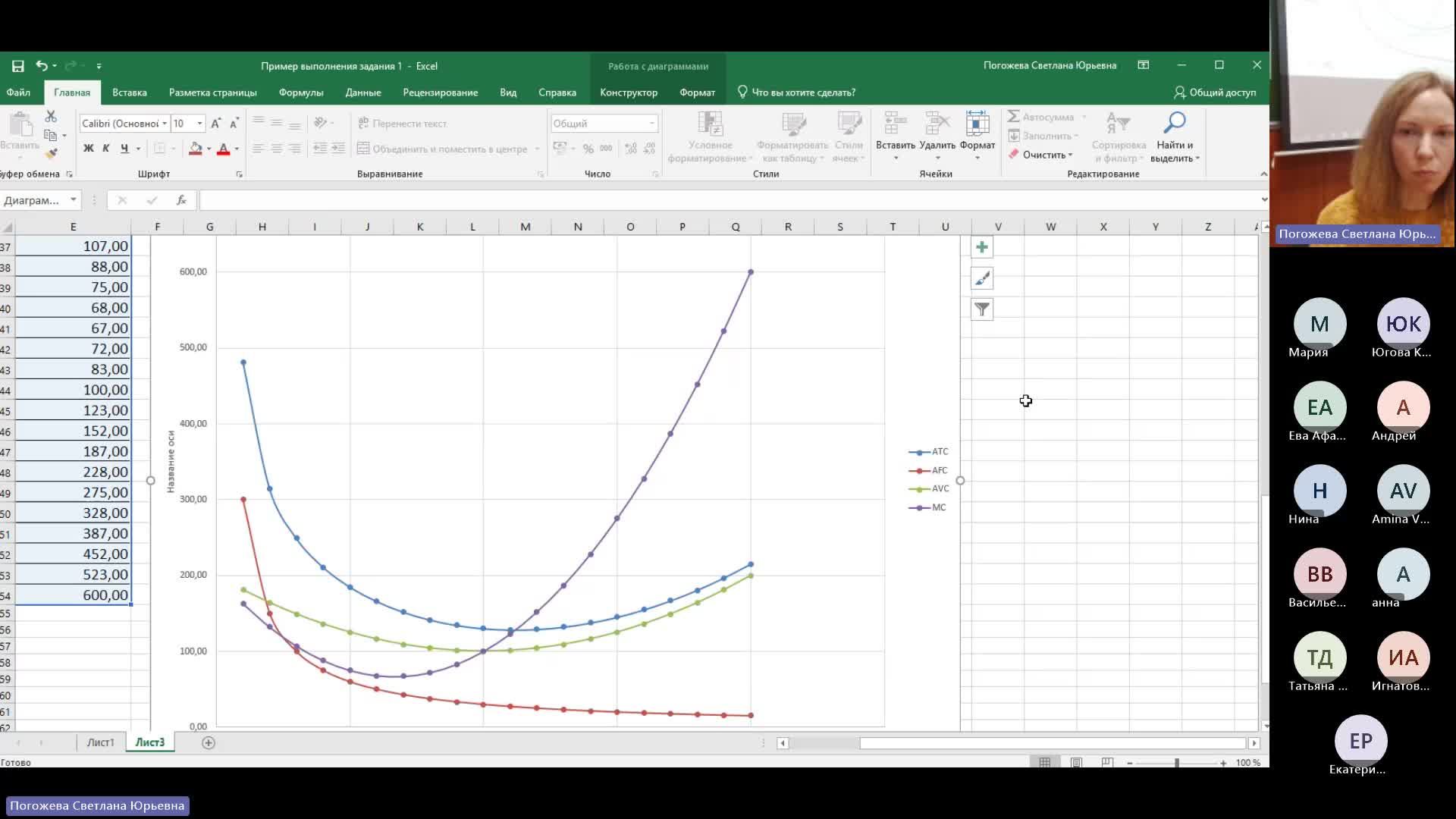1456x819 pixels.
Task: Click the Format Painter brush icon
Action: tap(51, 154)
